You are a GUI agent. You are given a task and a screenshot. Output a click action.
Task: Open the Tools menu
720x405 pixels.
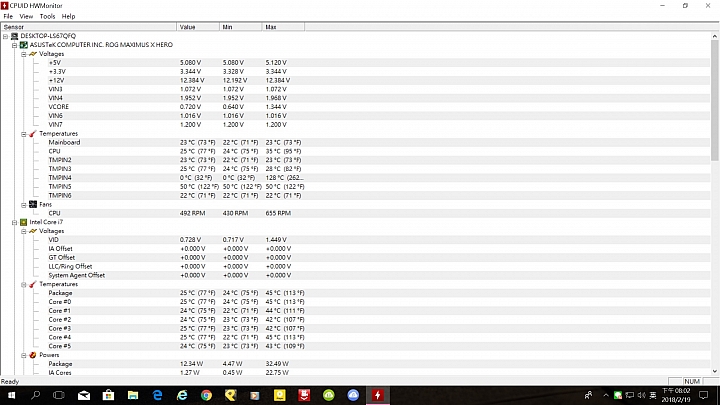47,17
